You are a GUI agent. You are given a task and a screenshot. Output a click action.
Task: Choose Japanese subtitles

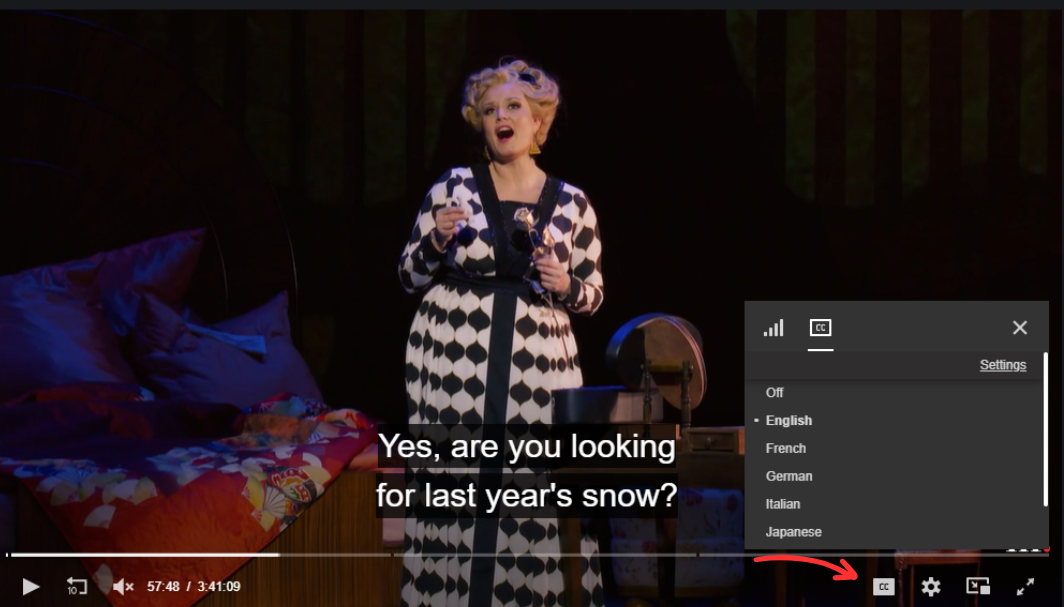[x=793, y=532]
